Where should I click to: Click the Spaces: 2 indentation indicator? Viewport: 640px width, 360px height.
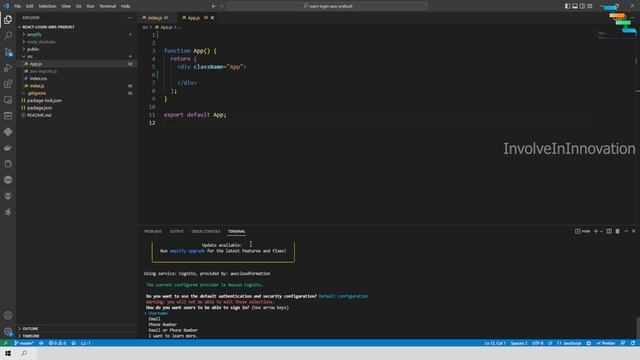point(519,343)
